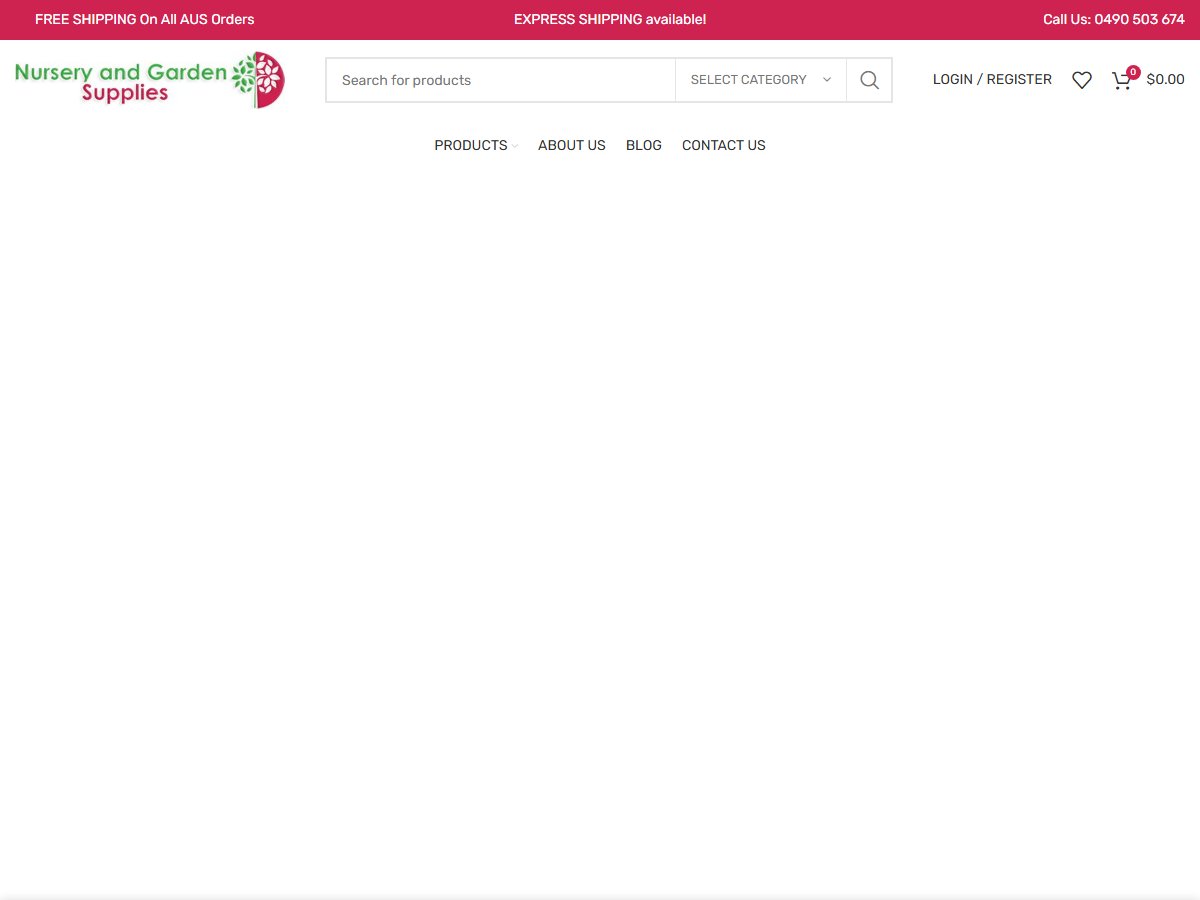Click the Nursery and Garden Supplies logo
Viewport: 1200px width, 900px height.
[150, 80]
